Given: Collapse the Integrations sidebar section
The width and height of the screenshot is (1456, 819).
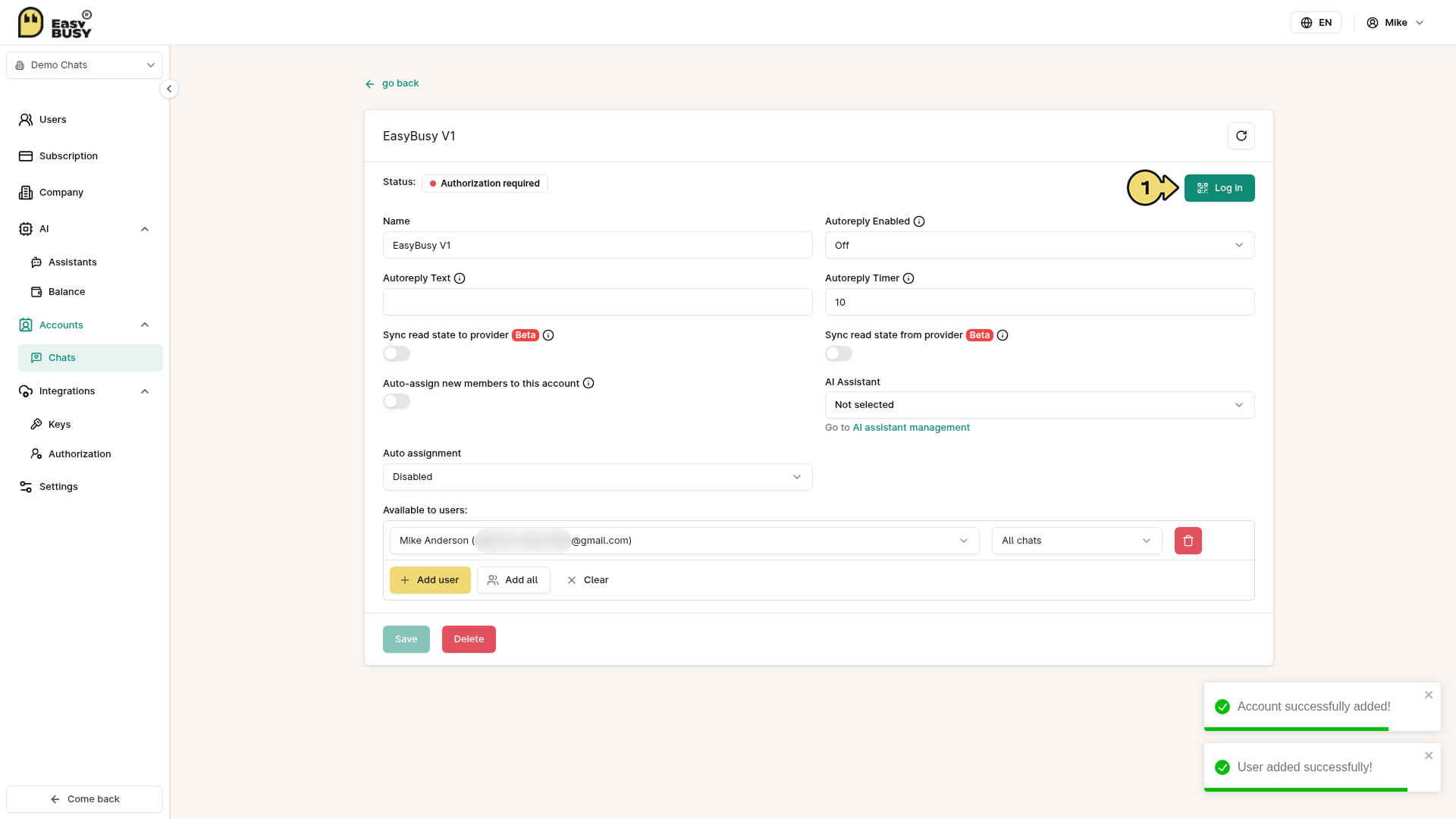Looking at the screenshot, I should tap(145, 391).
